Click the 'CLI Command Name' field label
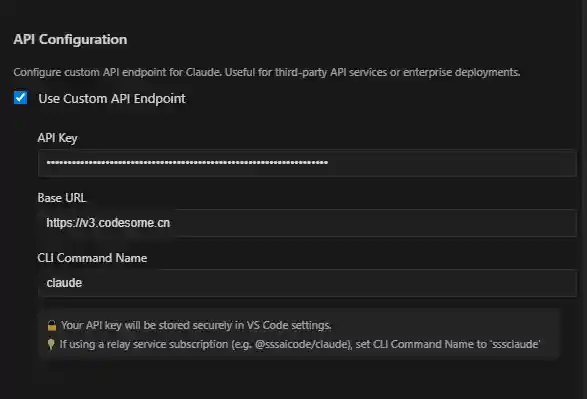This screenshot has width=587, height=399. pyautogui.click(x=92, y=258)
